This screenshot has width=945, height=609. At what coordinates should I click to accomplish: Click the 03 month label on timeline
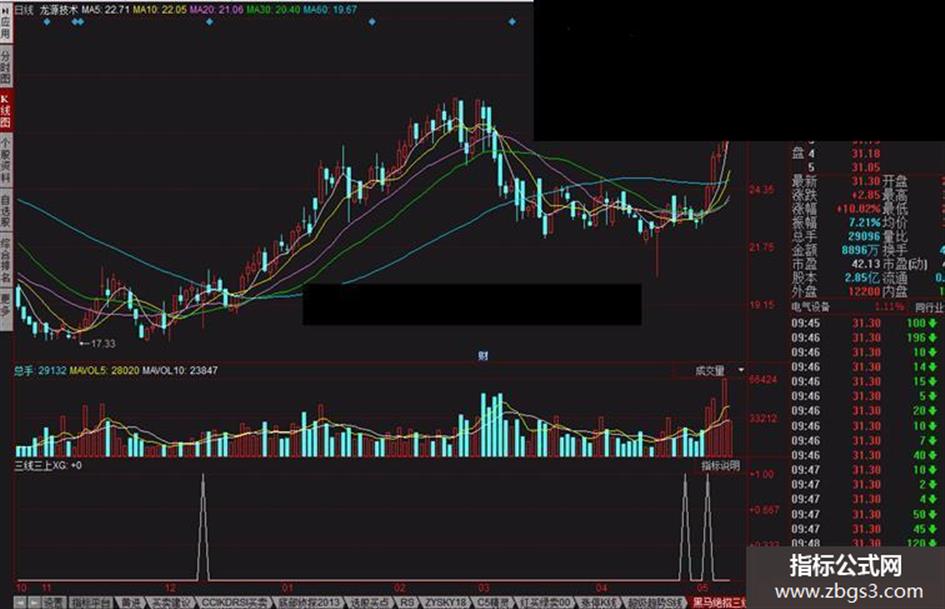pos(484,588)
